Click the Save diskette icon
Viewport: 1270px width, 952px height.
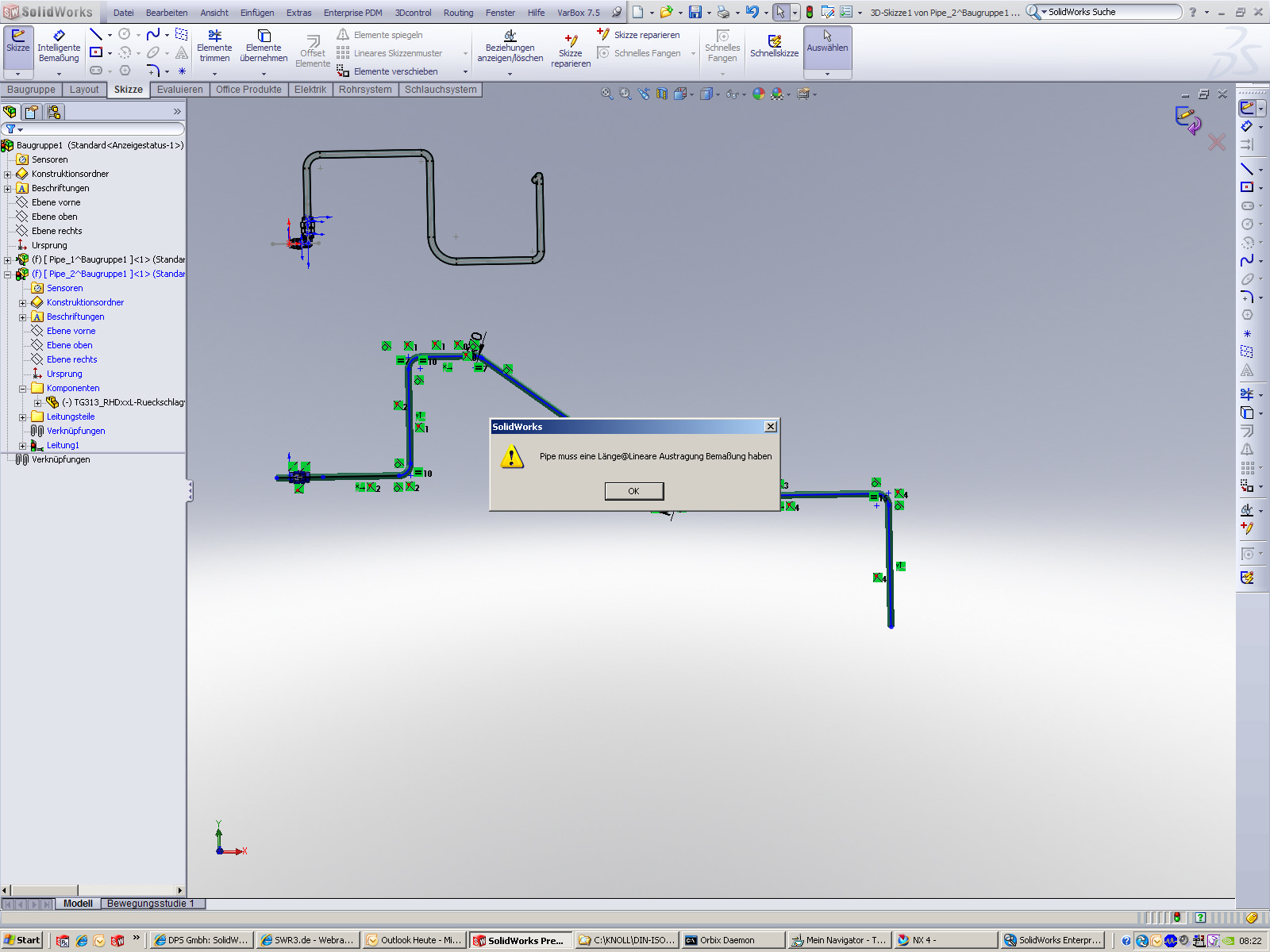point(695,12)
